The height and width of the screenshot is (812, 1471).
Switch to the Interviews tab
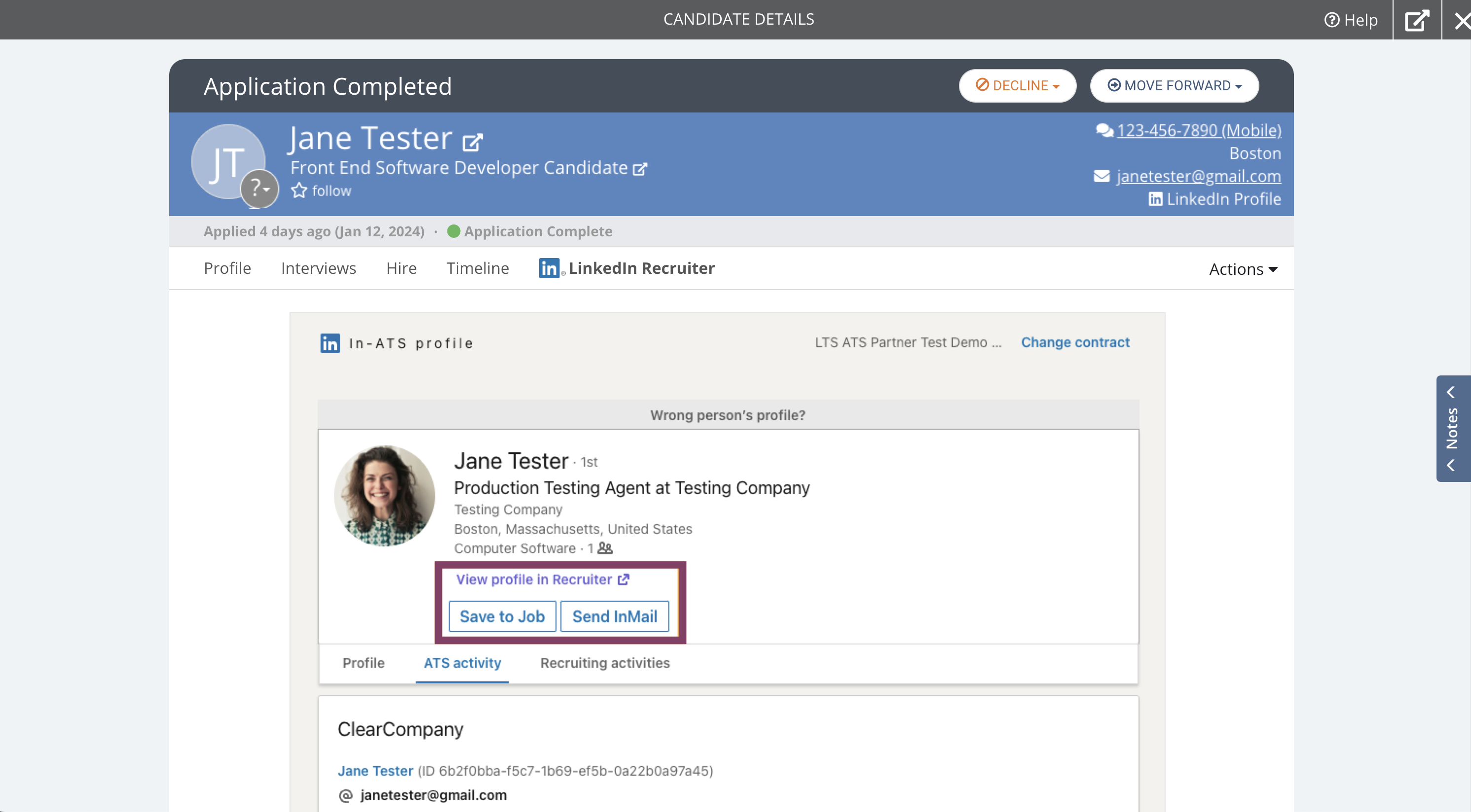[319, 268]
